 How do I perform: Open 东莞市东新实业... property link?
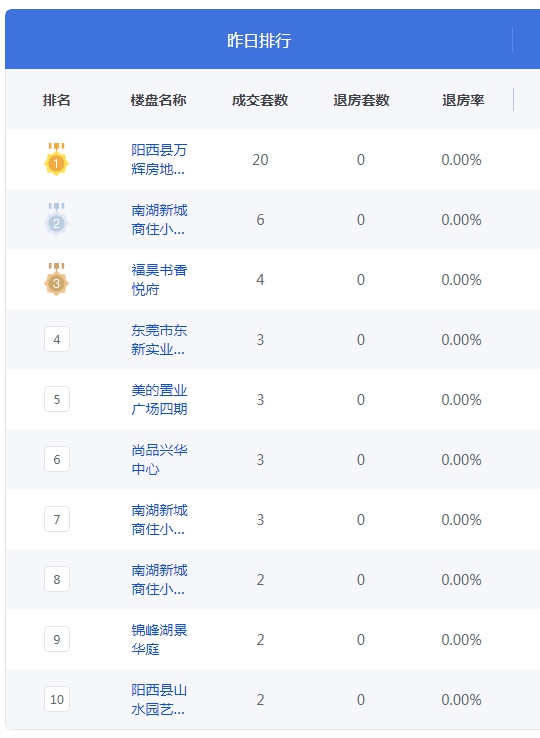[159, 339]
